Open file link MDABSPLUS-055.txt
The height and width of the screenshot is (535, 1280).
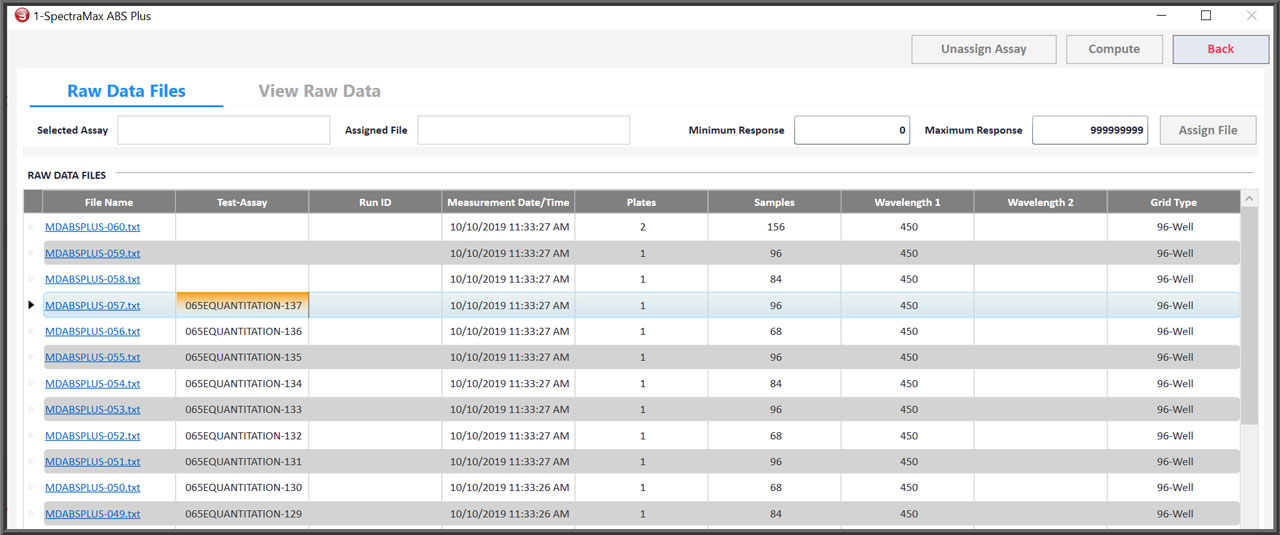click(93, 357)
